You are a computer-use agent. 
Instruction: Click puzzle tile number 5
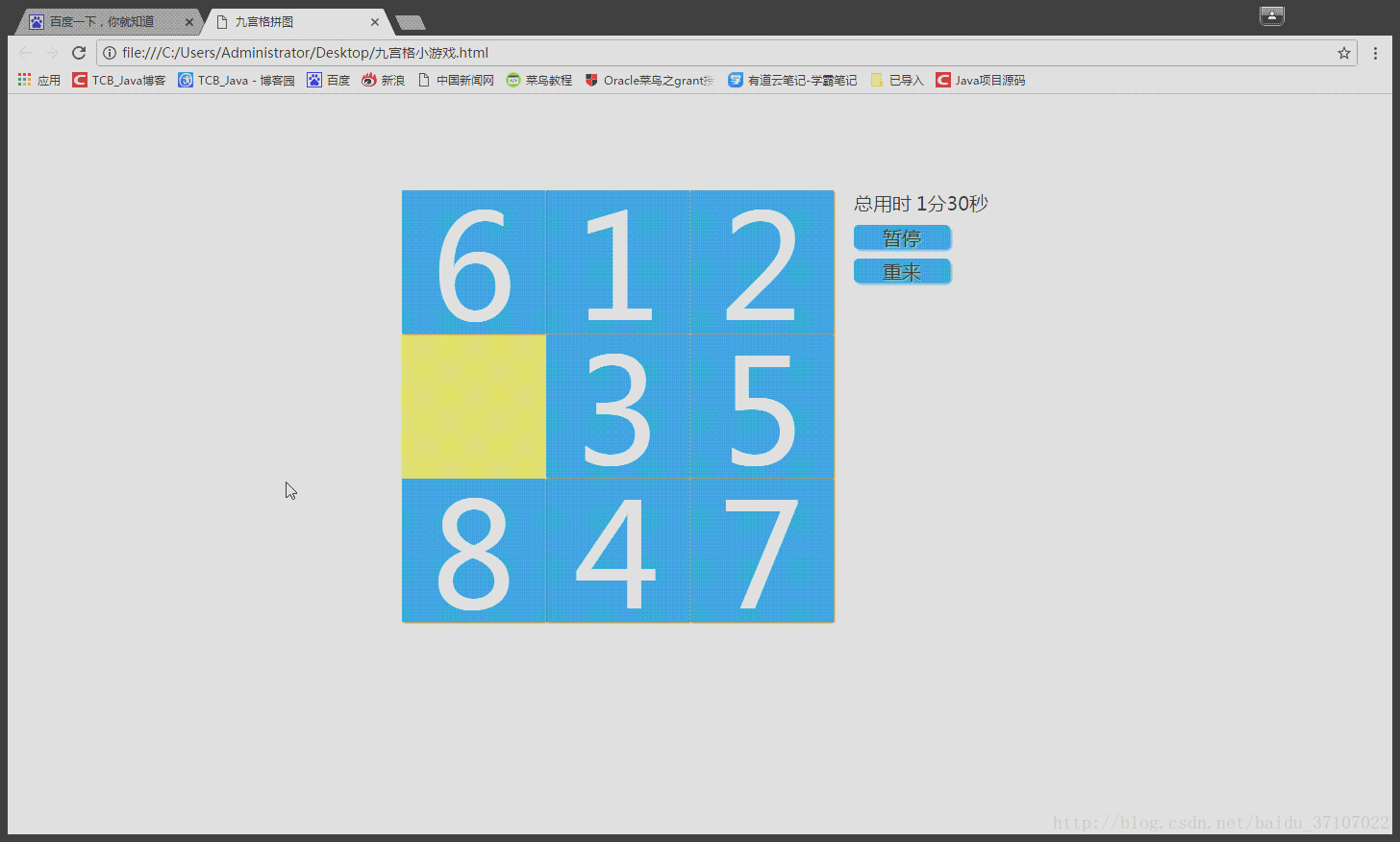pos(762,407)
